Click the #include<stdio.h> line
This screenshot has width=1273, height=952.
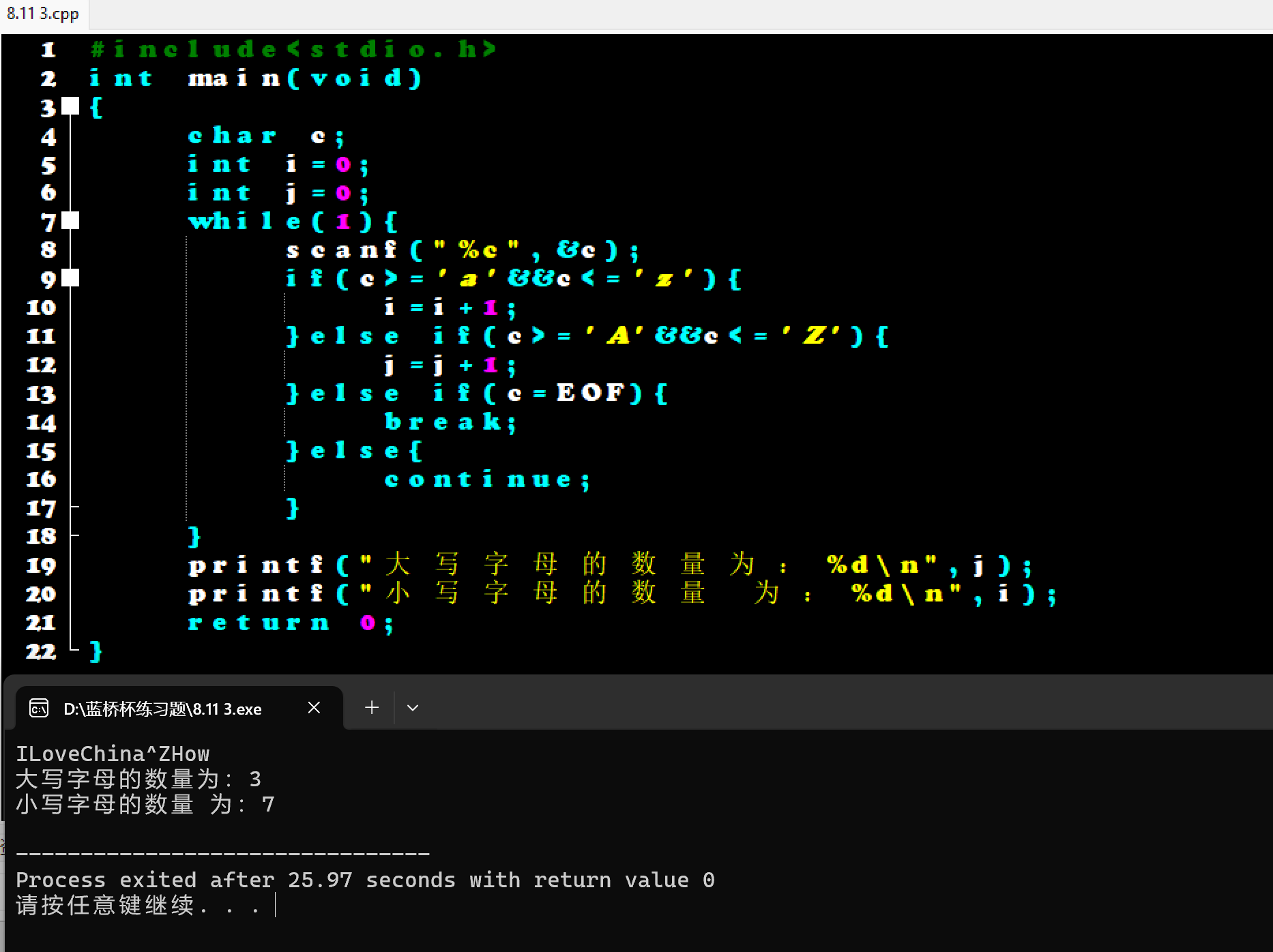click(x=293, y=49)
